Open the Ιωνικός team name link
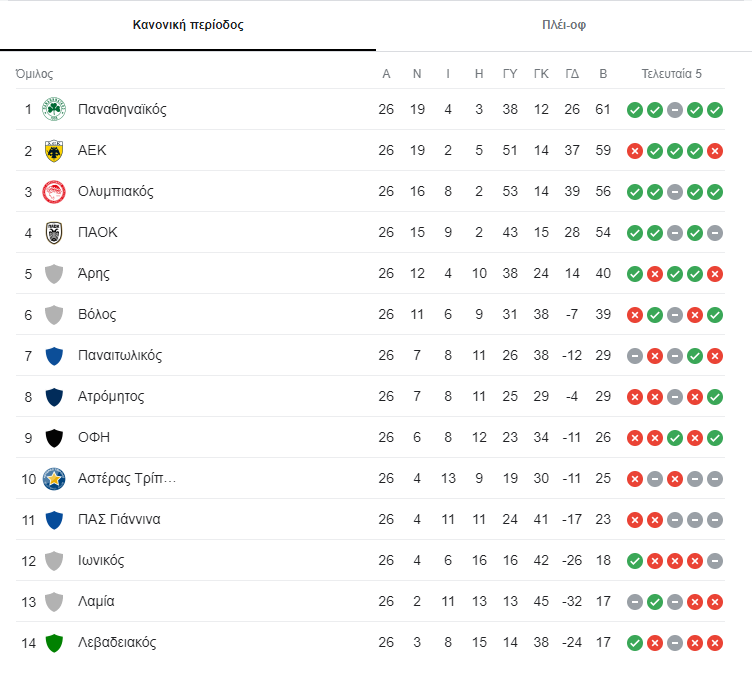 click(x=101, y=560)
